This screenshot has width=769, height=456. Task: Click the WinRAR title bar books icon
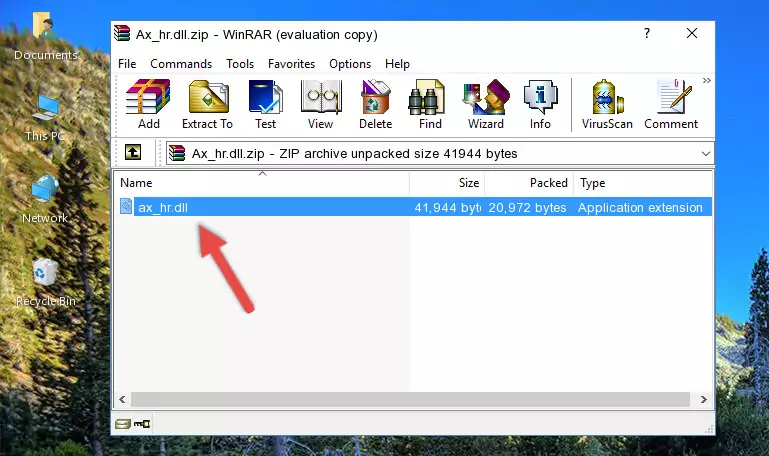pos(122,34)
